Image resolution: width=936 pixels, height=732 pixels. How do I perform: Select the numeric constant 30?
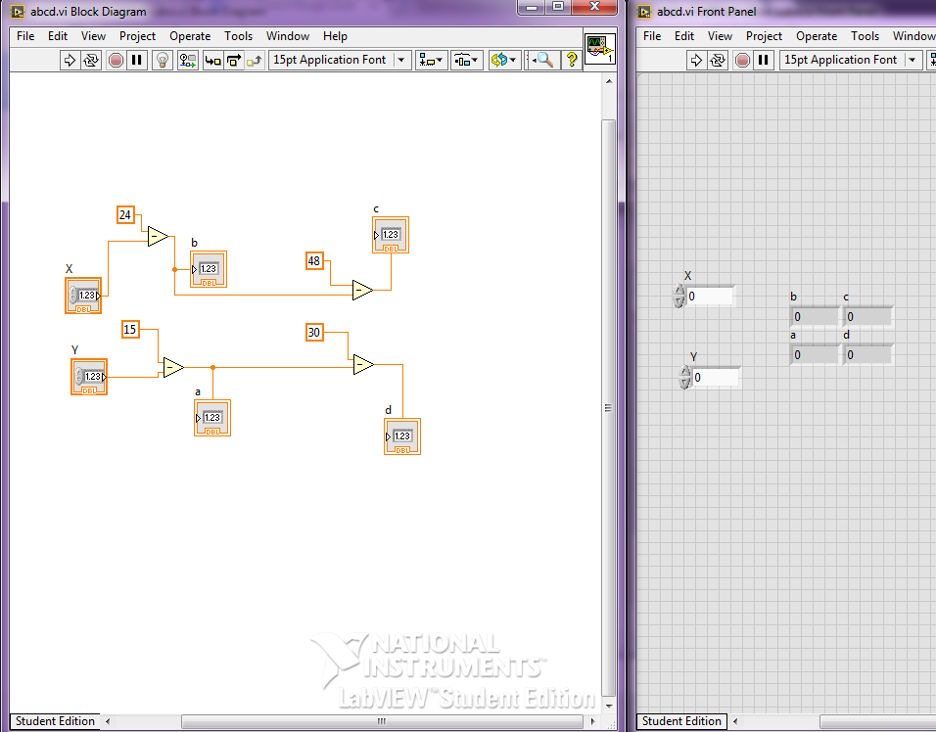click(x=314, y=333)
